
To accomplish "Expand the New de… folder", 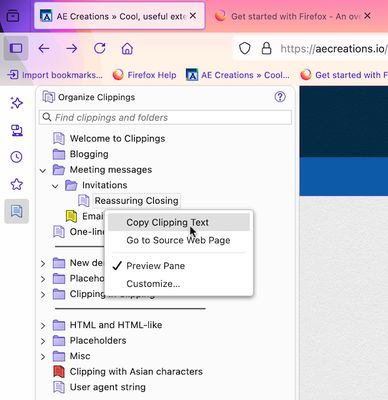I will (43, 264).
